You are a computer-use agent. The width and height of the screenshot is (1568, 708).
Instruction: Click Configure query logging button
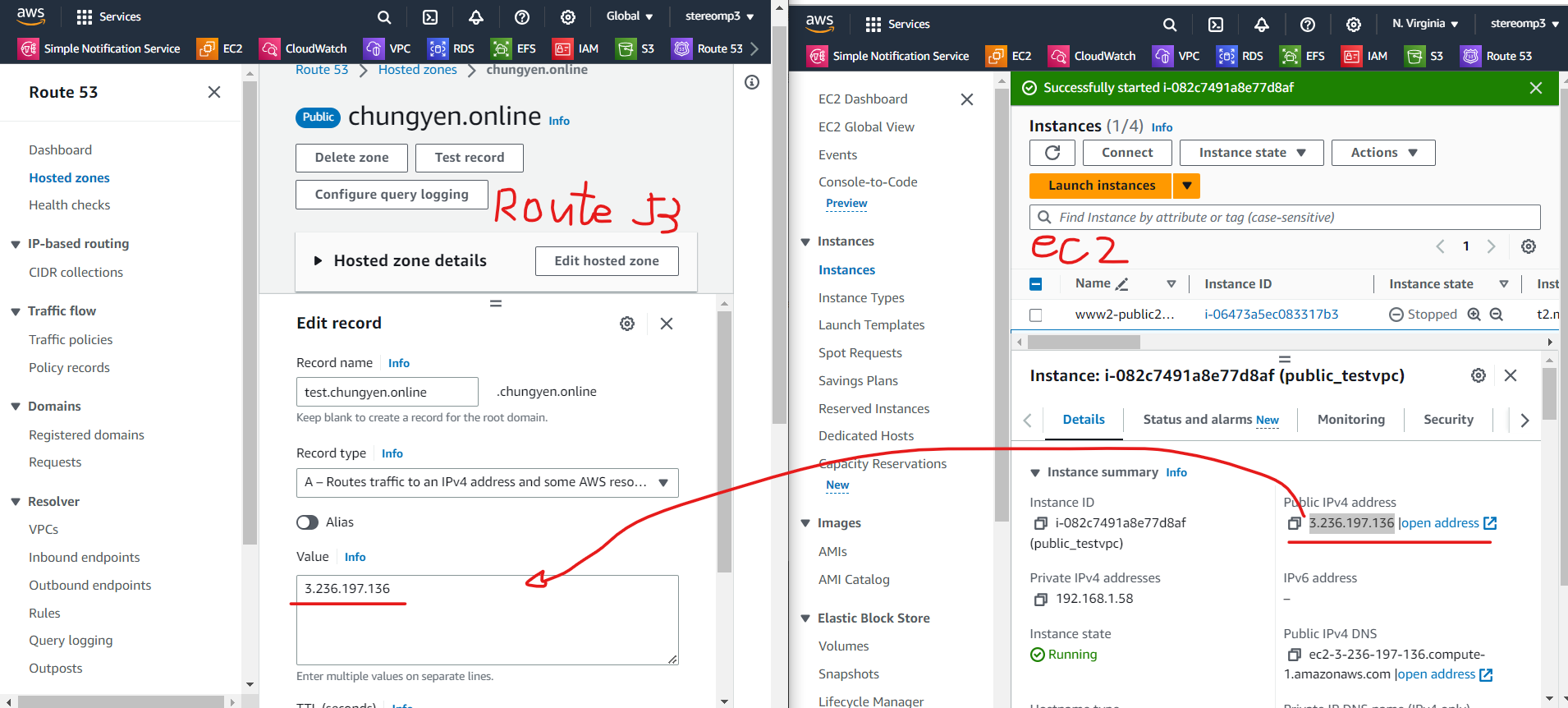tap(392, 195)
